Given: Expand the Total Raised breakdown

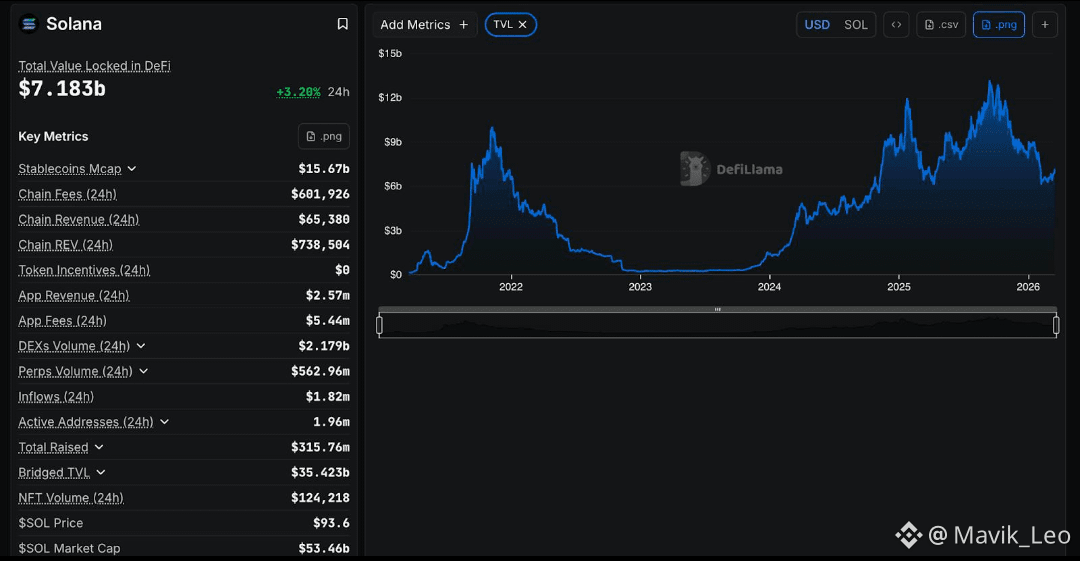Looking at the screenshot, I should (99, 447).
